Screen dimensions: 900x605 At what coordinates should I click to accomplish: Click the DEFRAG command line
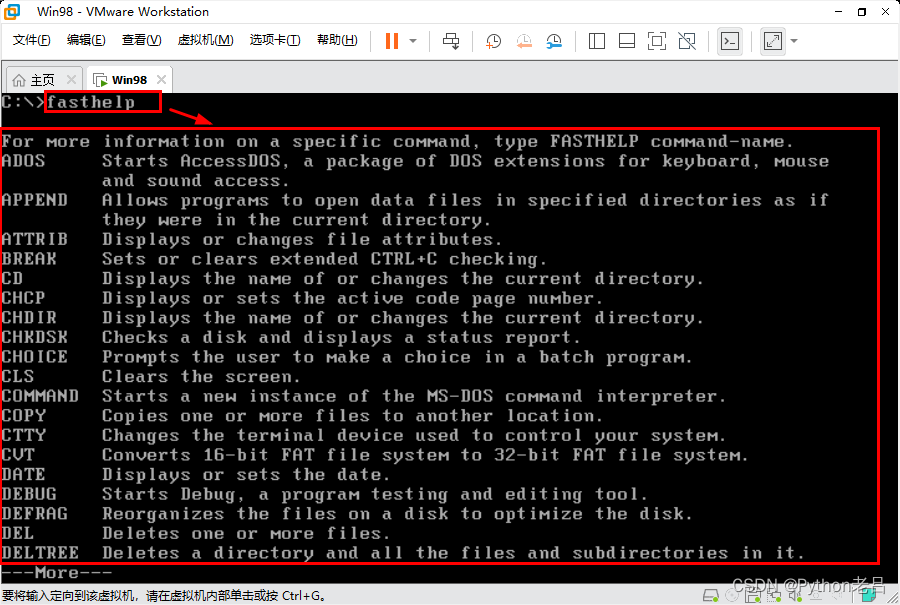point(347,513)
